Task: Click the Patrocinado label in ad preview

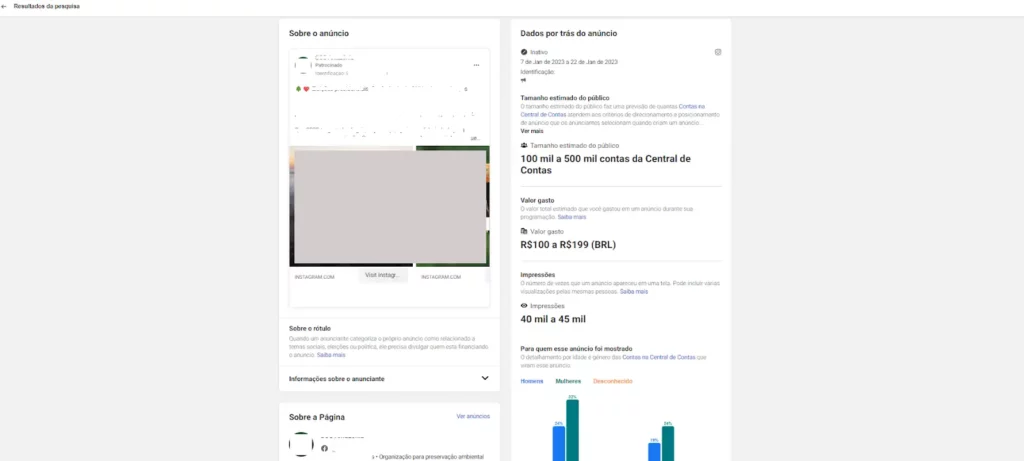Action: click(328, 65)
